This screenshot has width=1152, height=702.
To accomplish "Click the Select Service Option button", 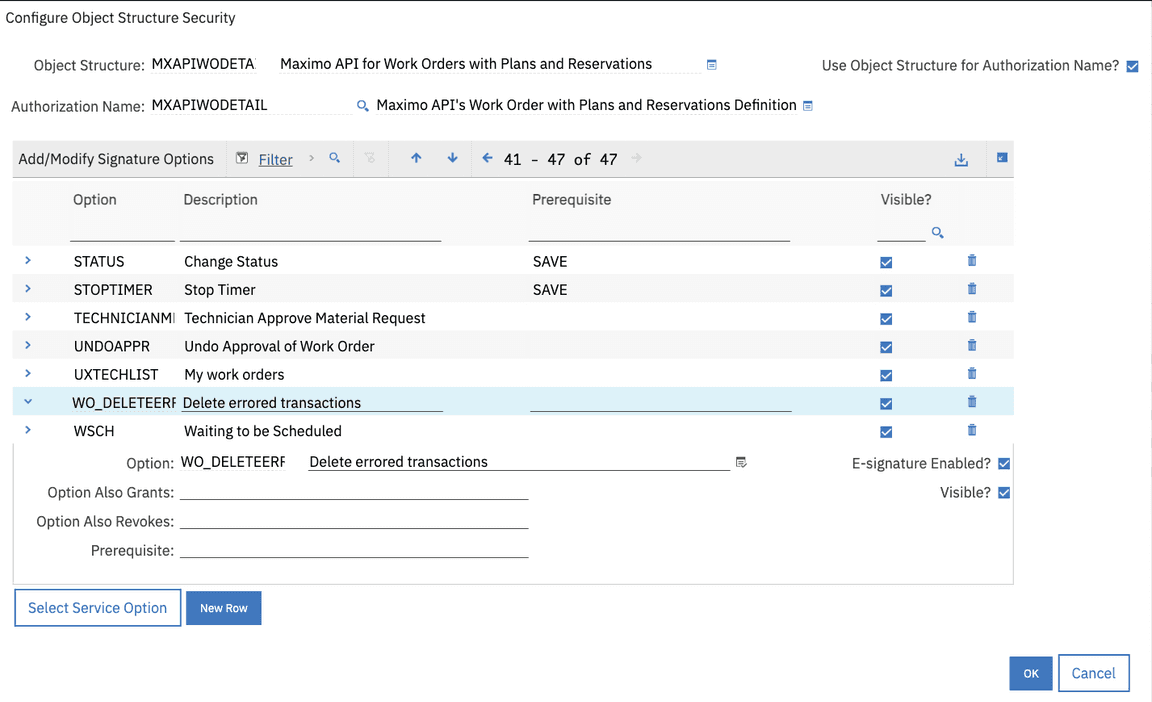I will tap(97, 607).
